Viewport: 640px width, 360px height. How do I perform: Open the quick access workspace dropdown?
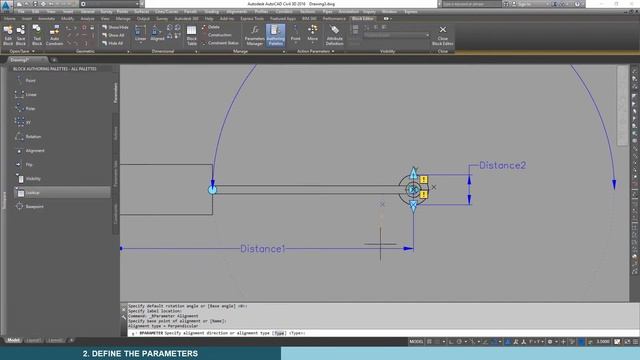pyautogui.click(x=110, y=4)
